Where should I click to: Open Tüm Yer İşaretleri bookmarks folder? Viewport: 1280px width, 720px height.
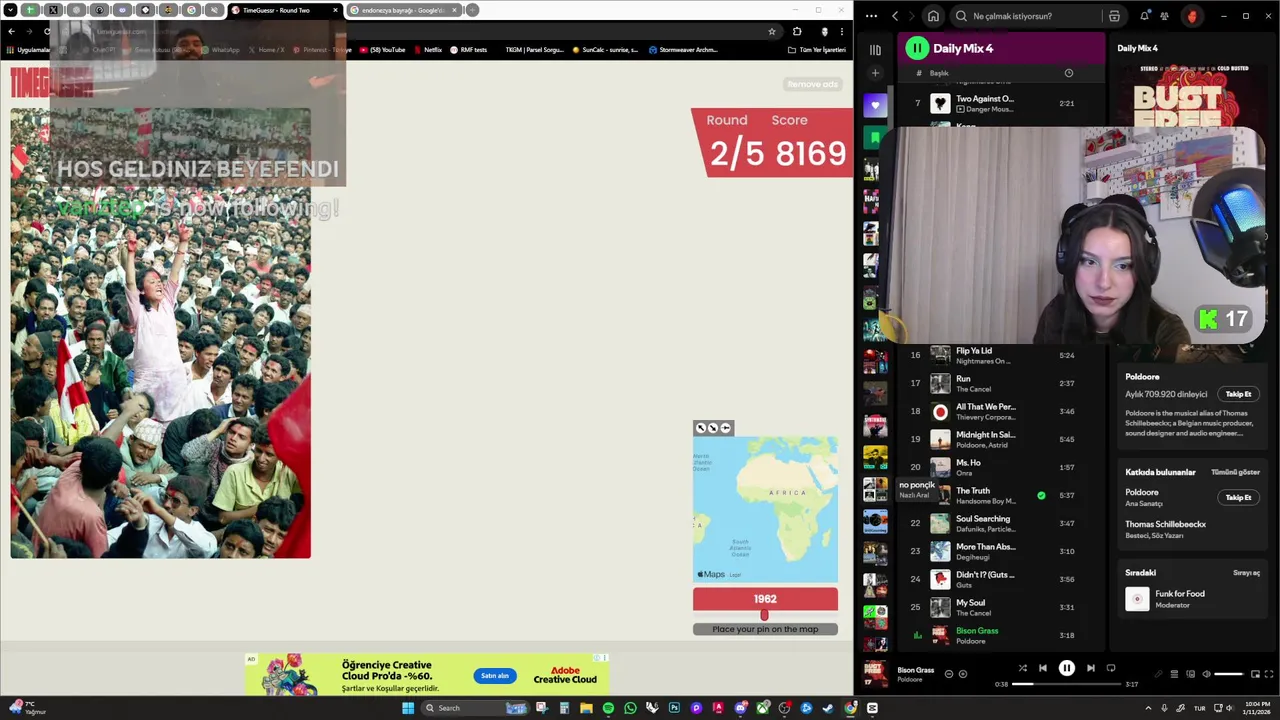point(817,49)
